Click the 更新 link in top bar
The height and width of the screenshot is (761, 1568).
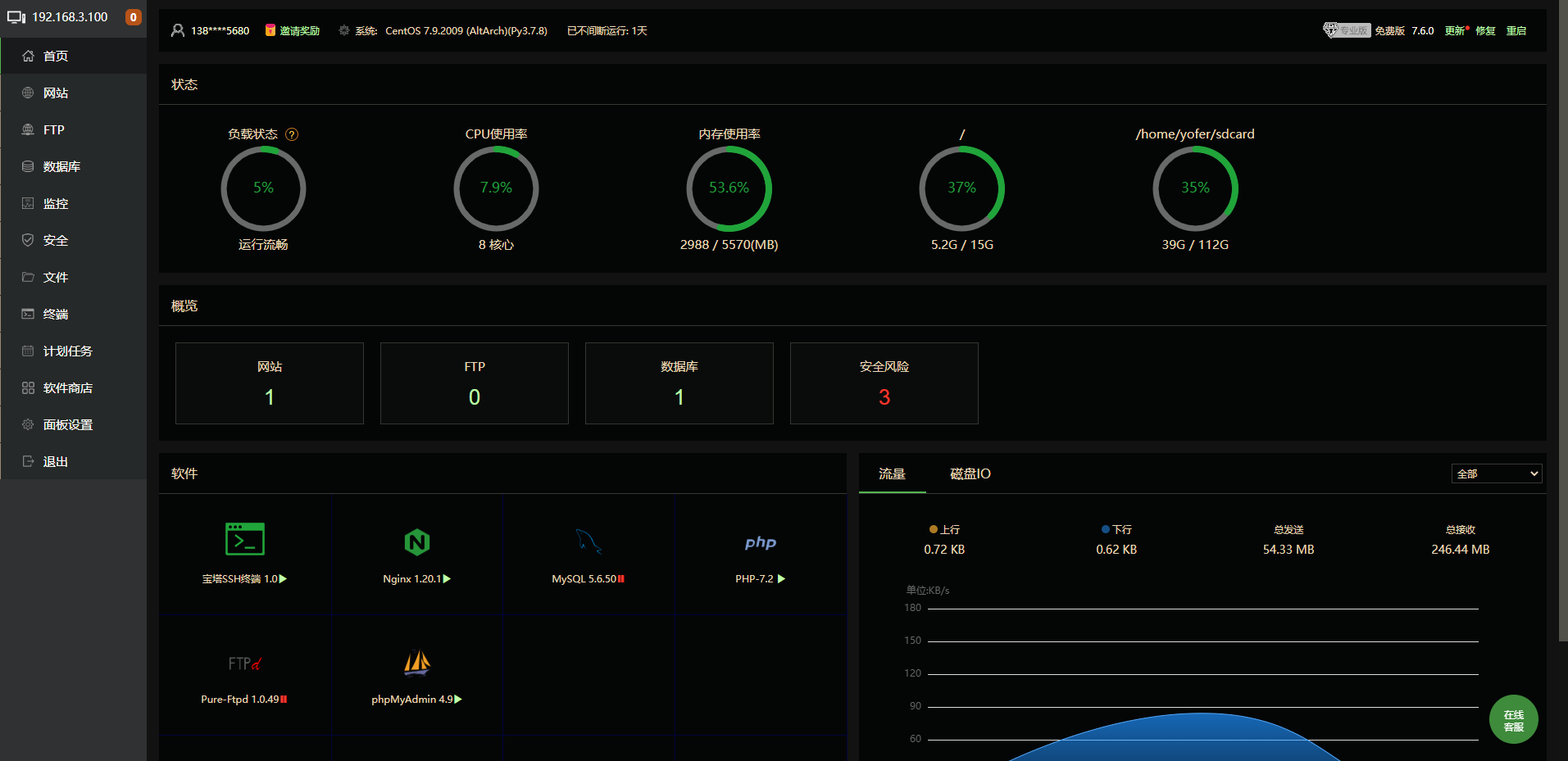(x=1456, y=30)
